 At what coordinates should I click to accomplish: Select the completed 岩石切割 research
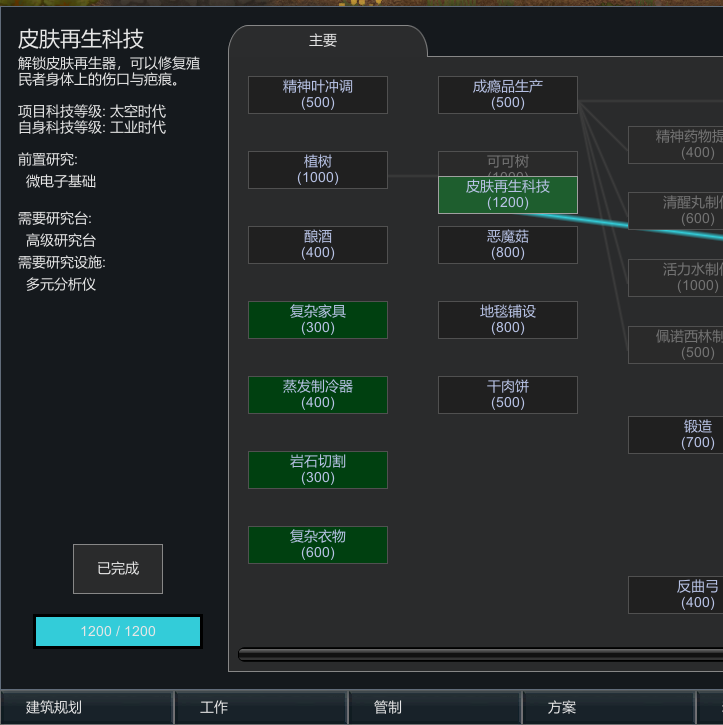(x=318, y=470)
